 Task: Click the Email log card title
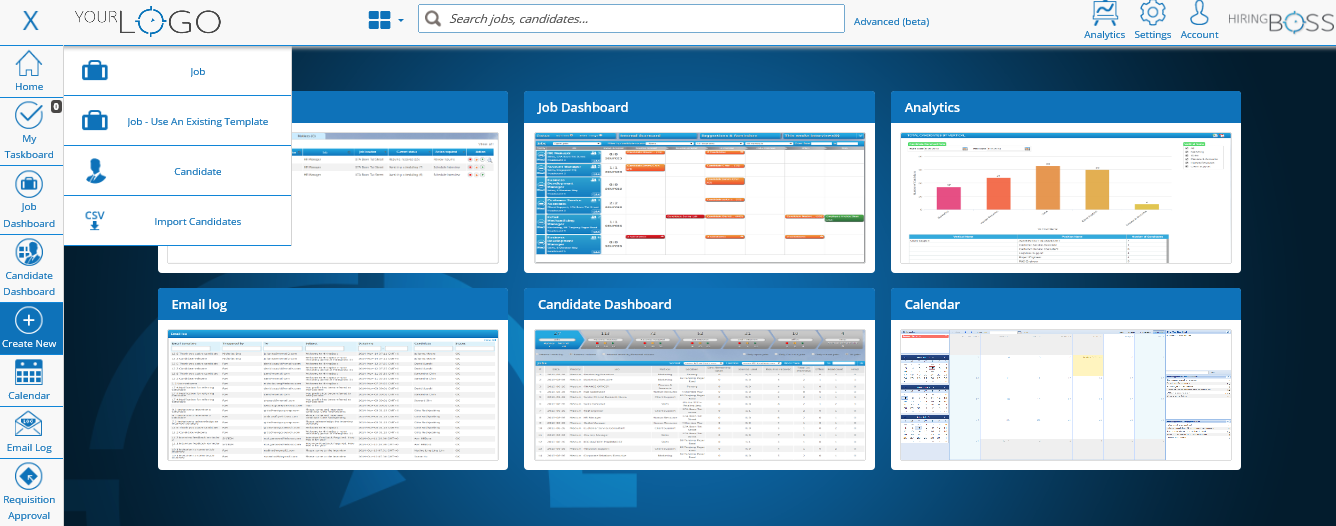point(200,304)
